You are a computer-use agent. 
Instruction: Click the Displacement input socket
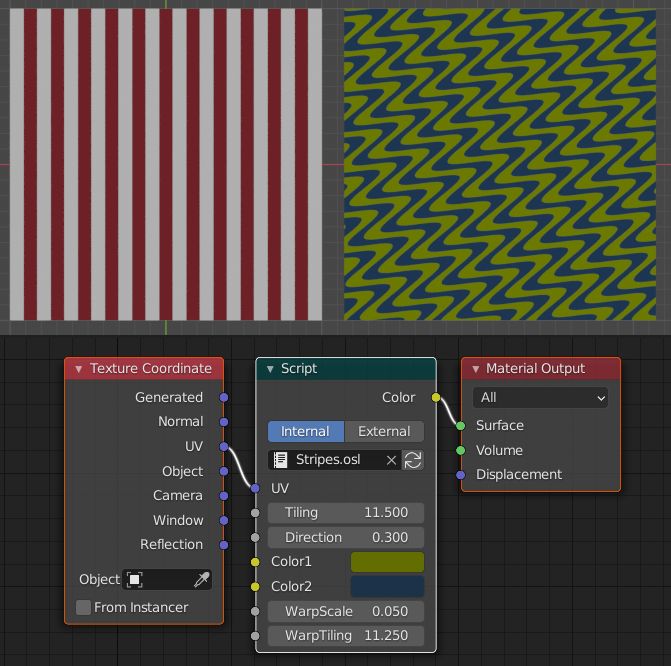460,475
